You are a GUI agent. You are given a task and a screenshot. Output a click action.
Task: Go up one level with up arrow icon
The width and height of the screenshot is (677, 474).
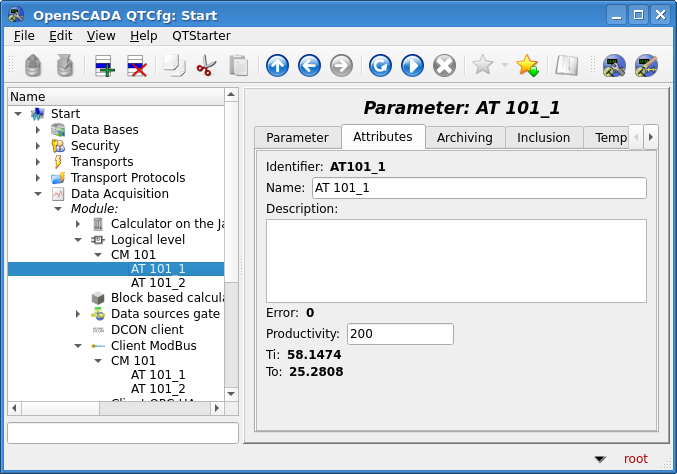[277, 66]
